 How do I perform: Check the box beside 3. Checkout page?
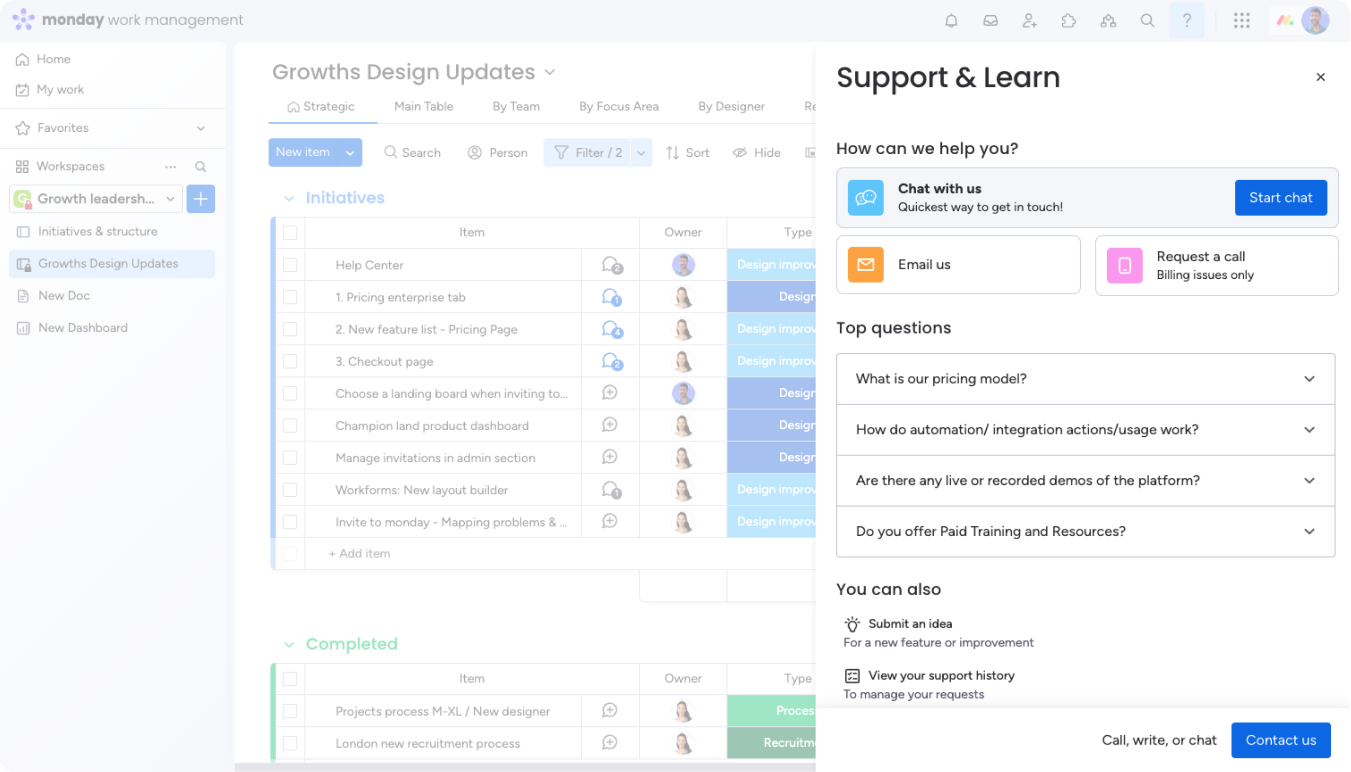(x=290, y=361)
